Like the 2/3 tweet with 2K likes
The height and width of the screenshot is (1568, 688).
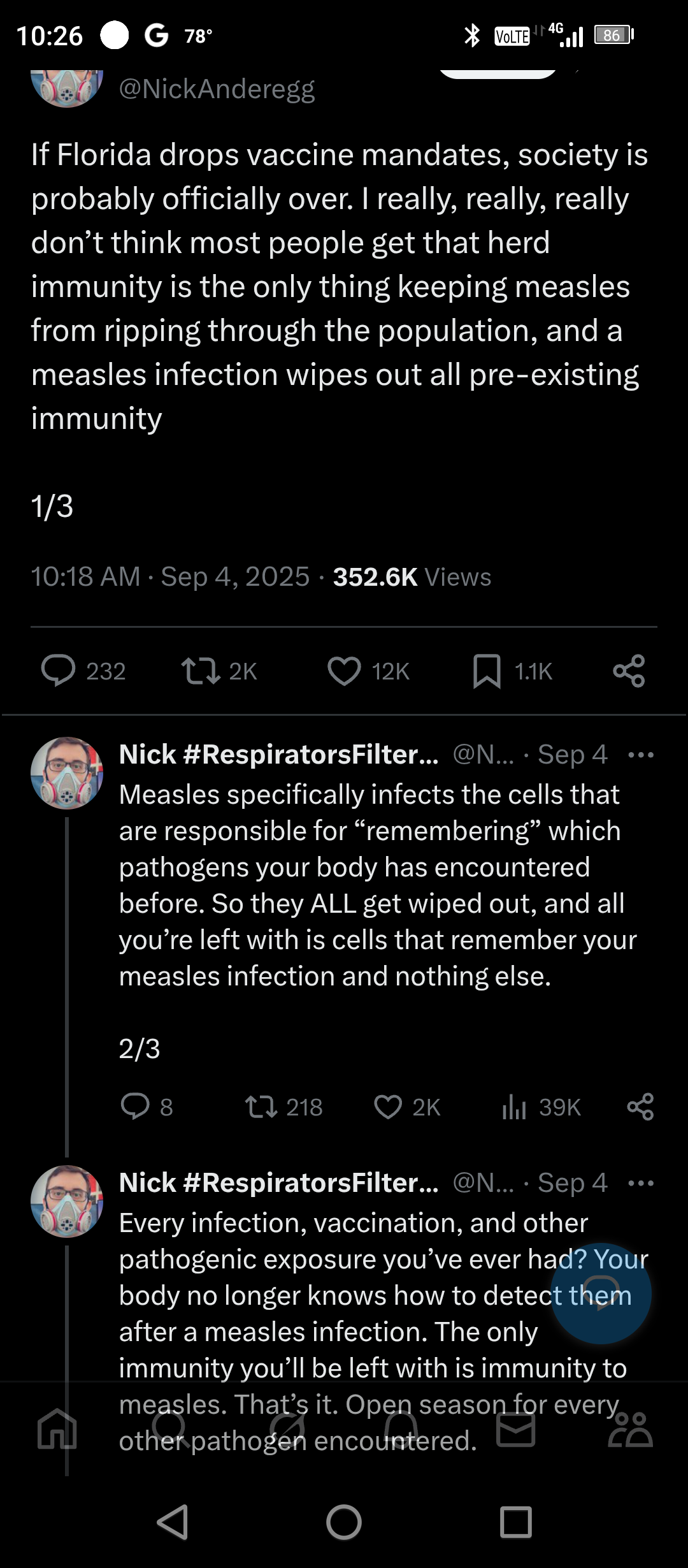pyautogui.click(x=388, y=1107)
